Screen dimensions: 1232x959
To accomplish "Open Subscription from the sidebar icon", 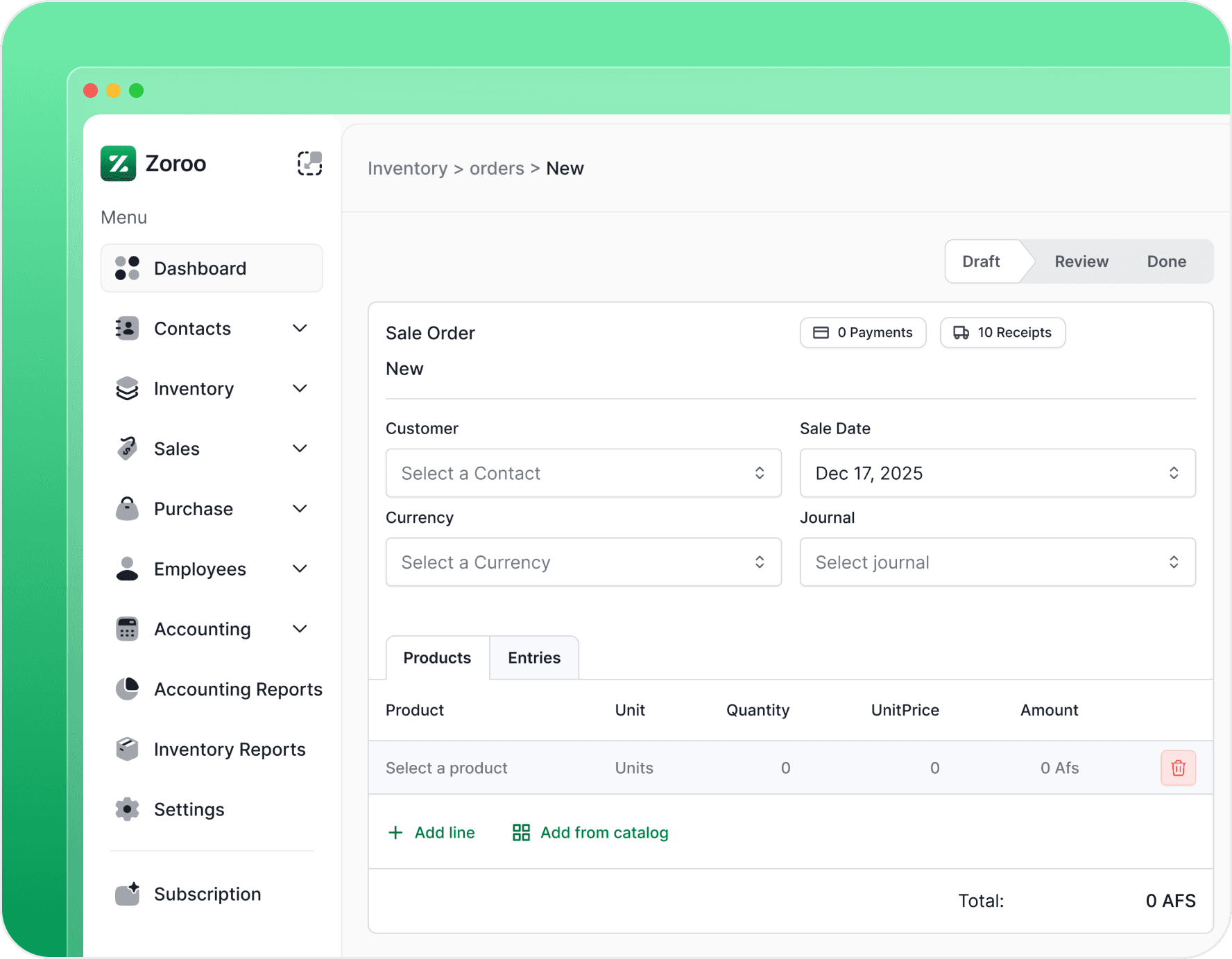I will 127,894.
